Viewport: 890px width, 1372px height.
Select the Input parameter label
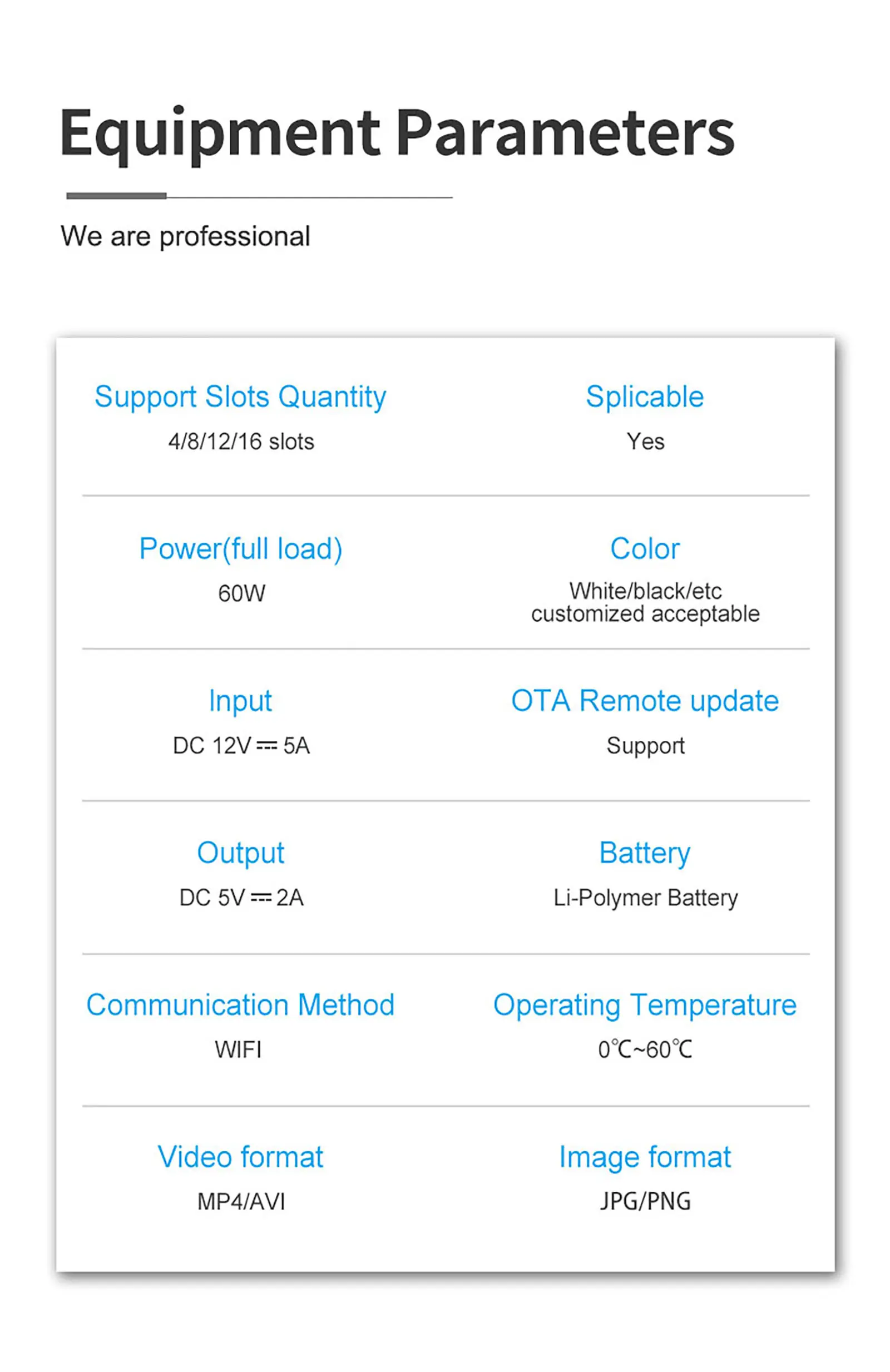click(240, 701)
